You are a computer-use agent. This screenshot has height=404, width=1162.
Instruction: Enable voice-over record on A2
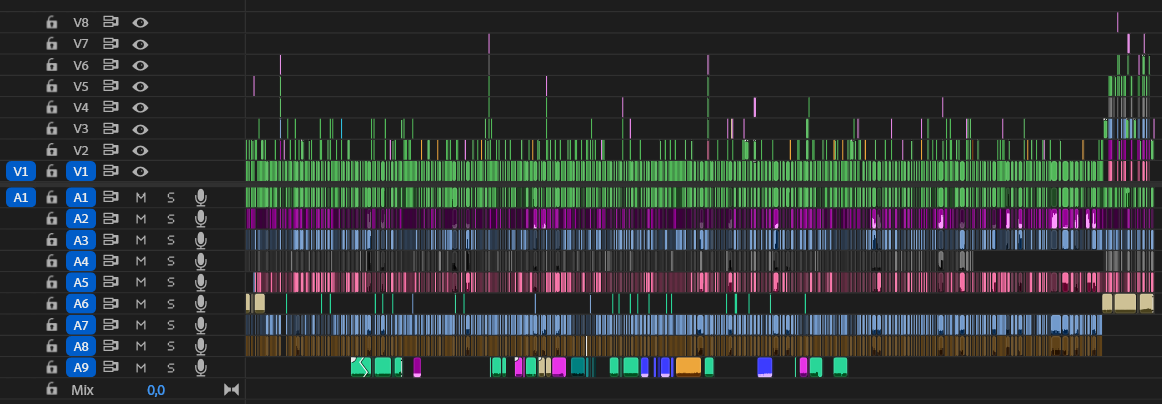point(200,219)
